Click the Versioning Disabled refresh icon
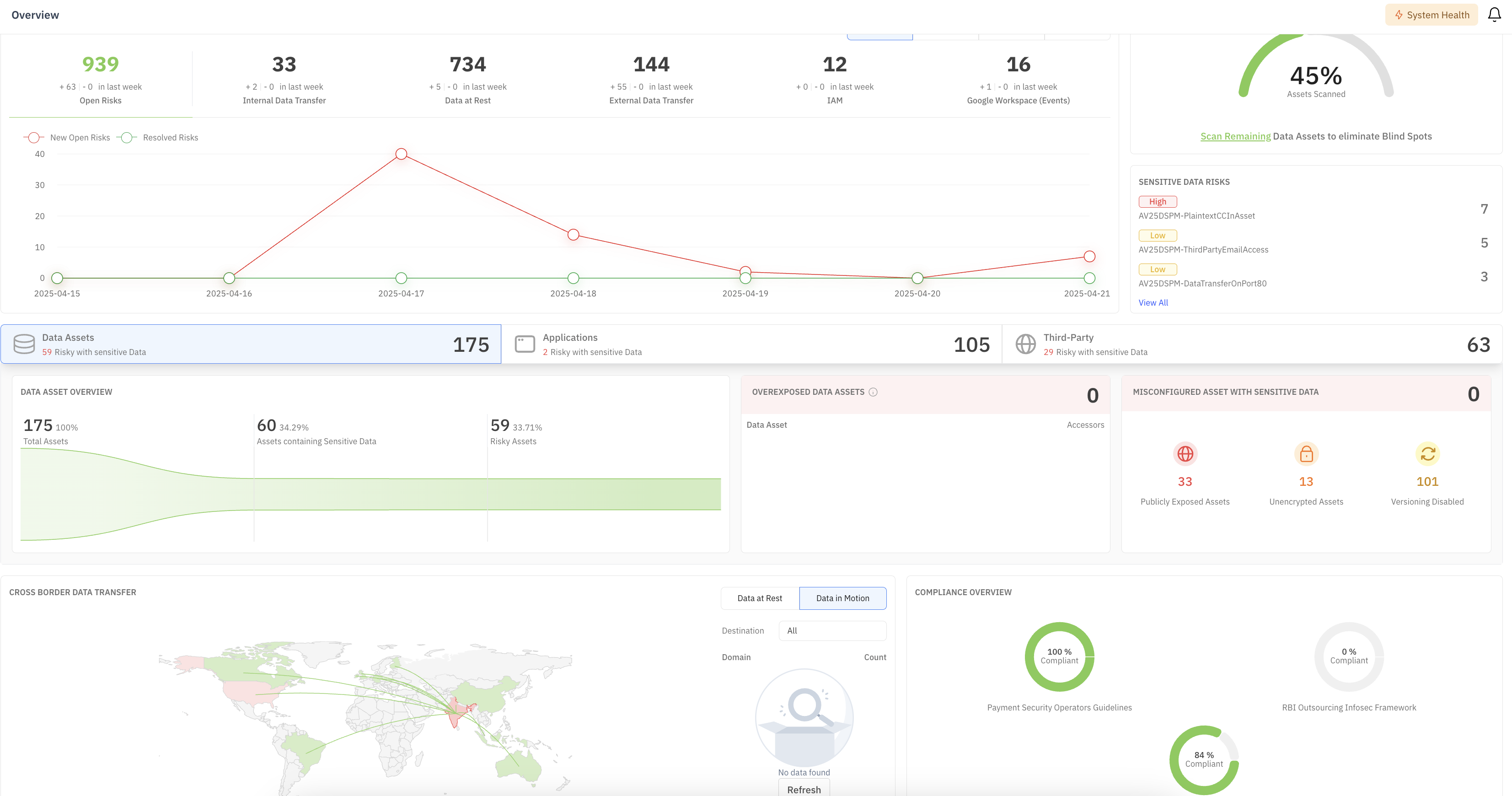The image size is (1512, 796). coord(1427,454)
